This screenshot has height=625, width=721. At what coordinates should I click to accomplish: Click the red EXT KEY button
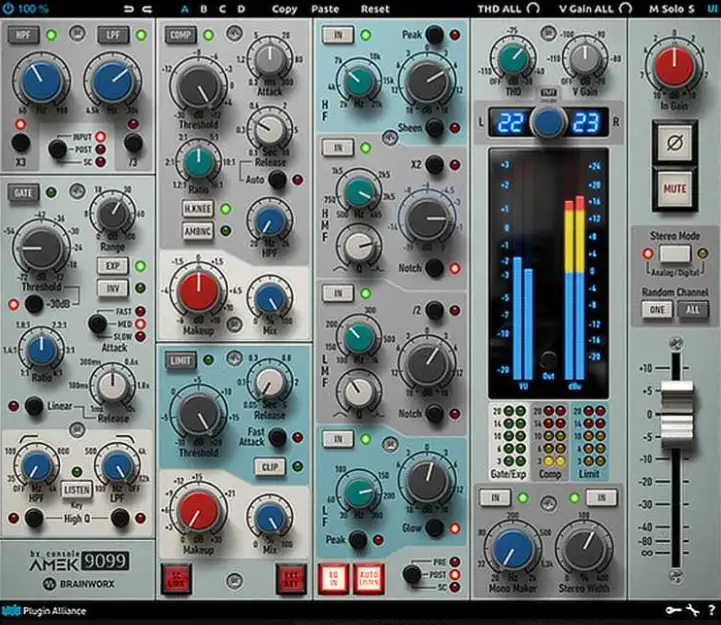(291, 579)
